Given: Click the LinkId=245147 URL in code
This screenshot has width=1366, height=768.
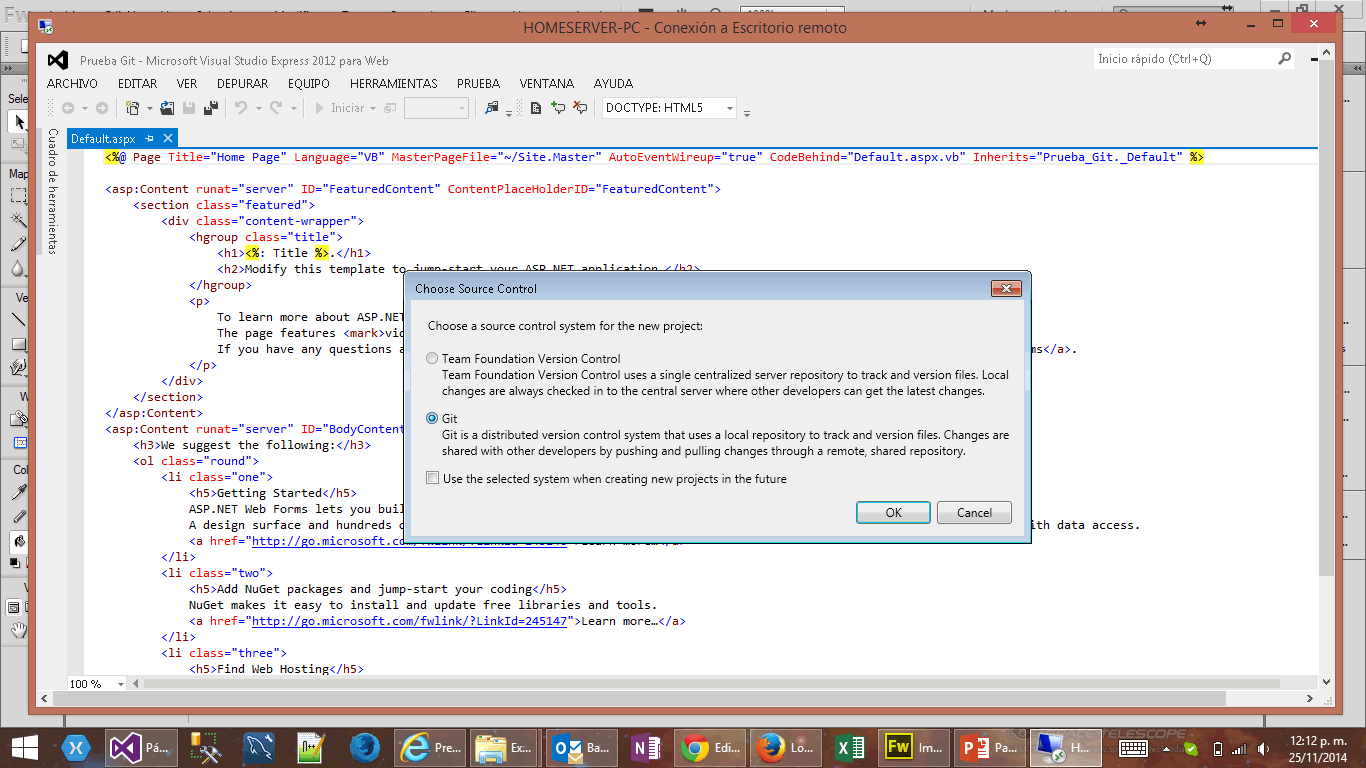Looking at the screenshot, I should tap(411, 621).
